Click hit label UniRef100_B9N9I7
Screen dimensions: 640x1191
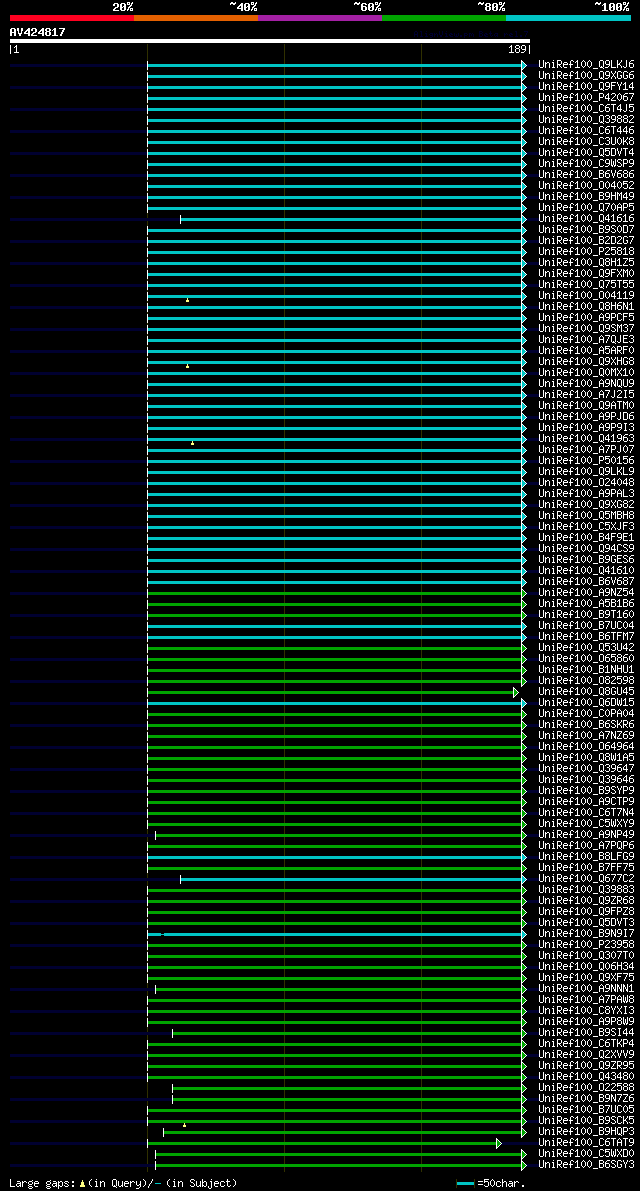[x=586, y=933]
